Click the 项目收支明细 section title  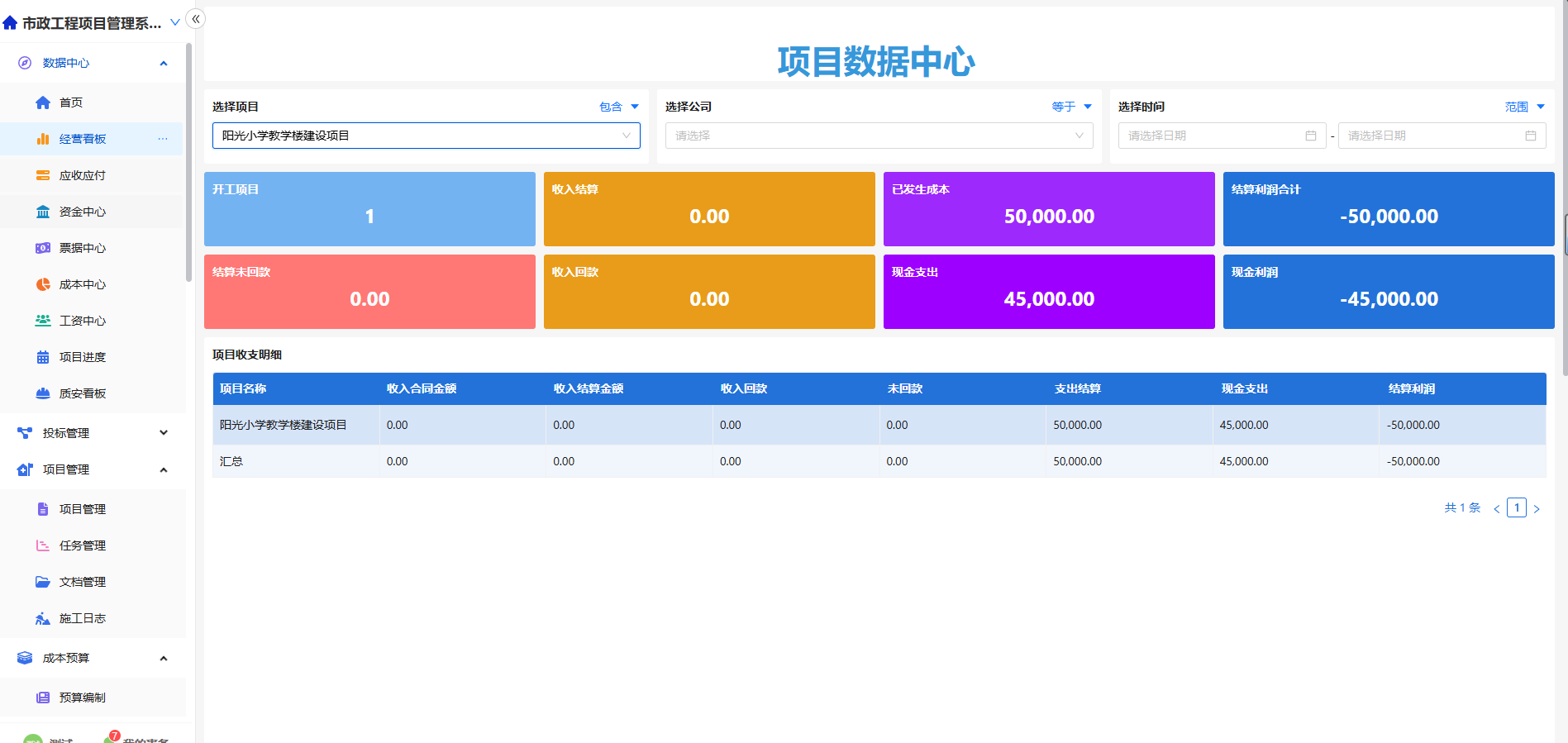click(x=247, y=355)
